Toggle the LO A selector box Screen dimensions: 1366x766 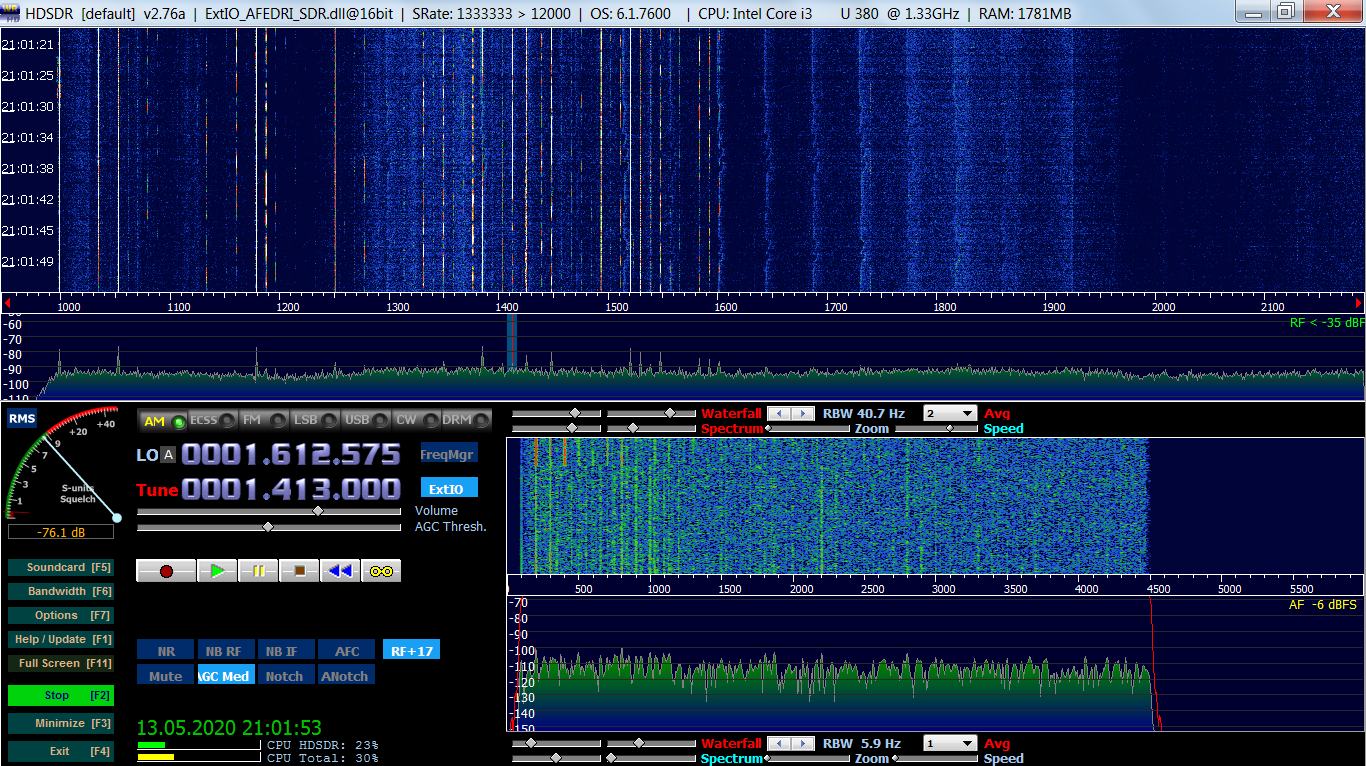(168, 455)
